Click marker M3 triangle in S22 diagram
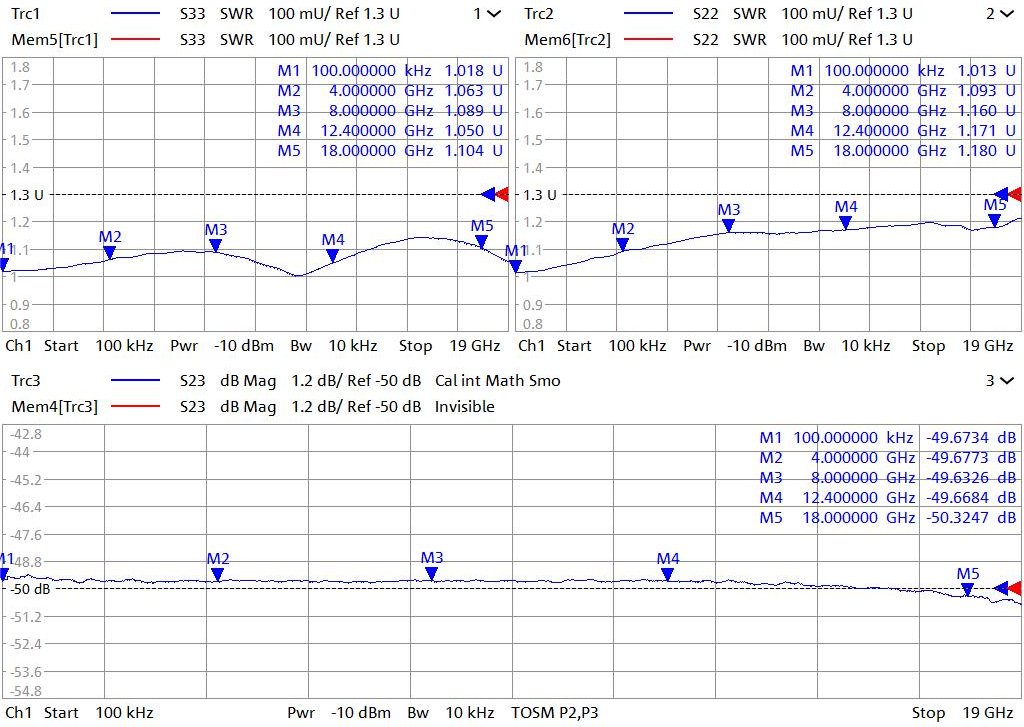Viewport: 1024px width, 727px height. pyautogui.click(x=729, y=225)
